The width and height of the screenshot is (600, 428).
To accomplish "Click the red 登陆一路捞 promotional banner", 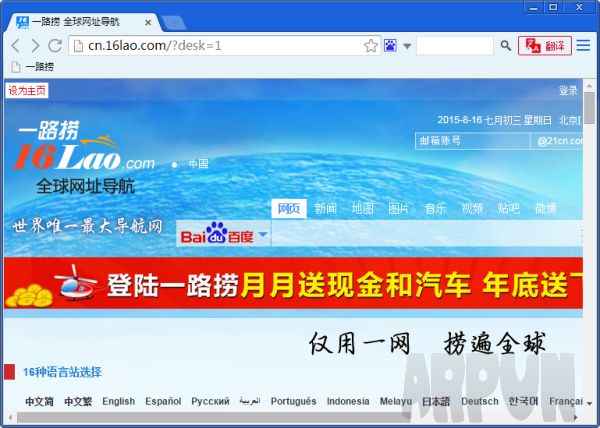I will [x=293, y=283].
